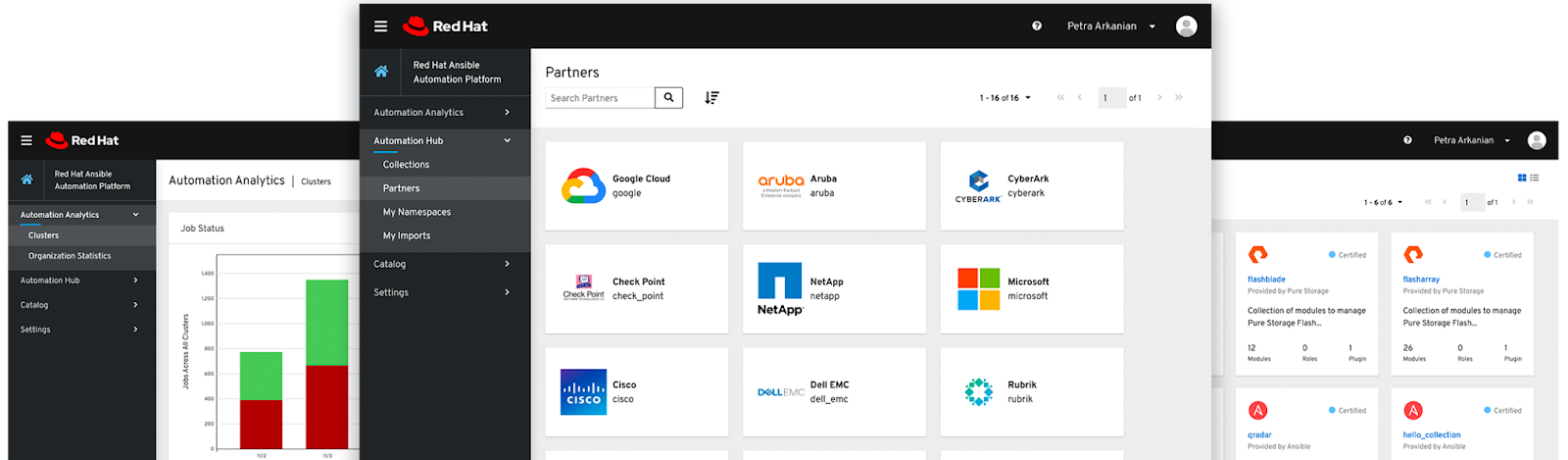Click the search magnifier button for partners
Viewport: 1568px width, 460px height.
pos(668,98)
